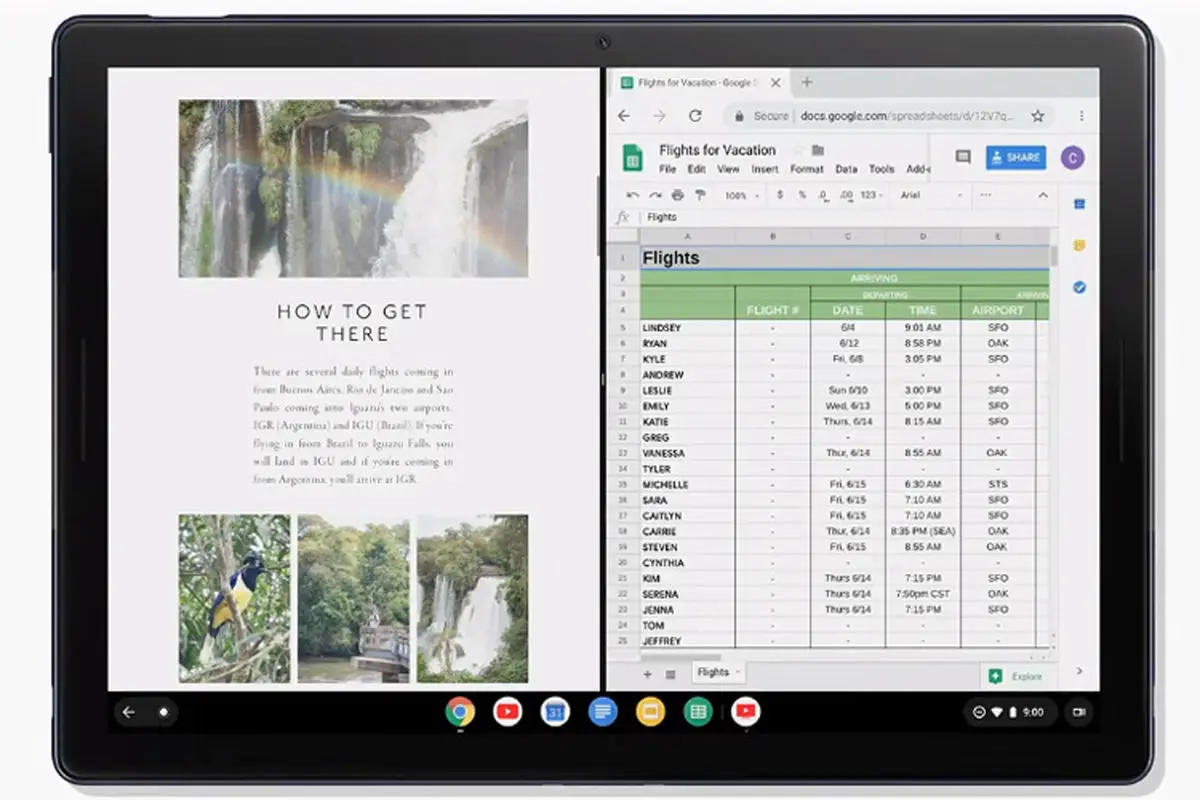Select the Flights sheet tab
The height and width of the screenshot is (800, 1200).
[x=714, y=672]
